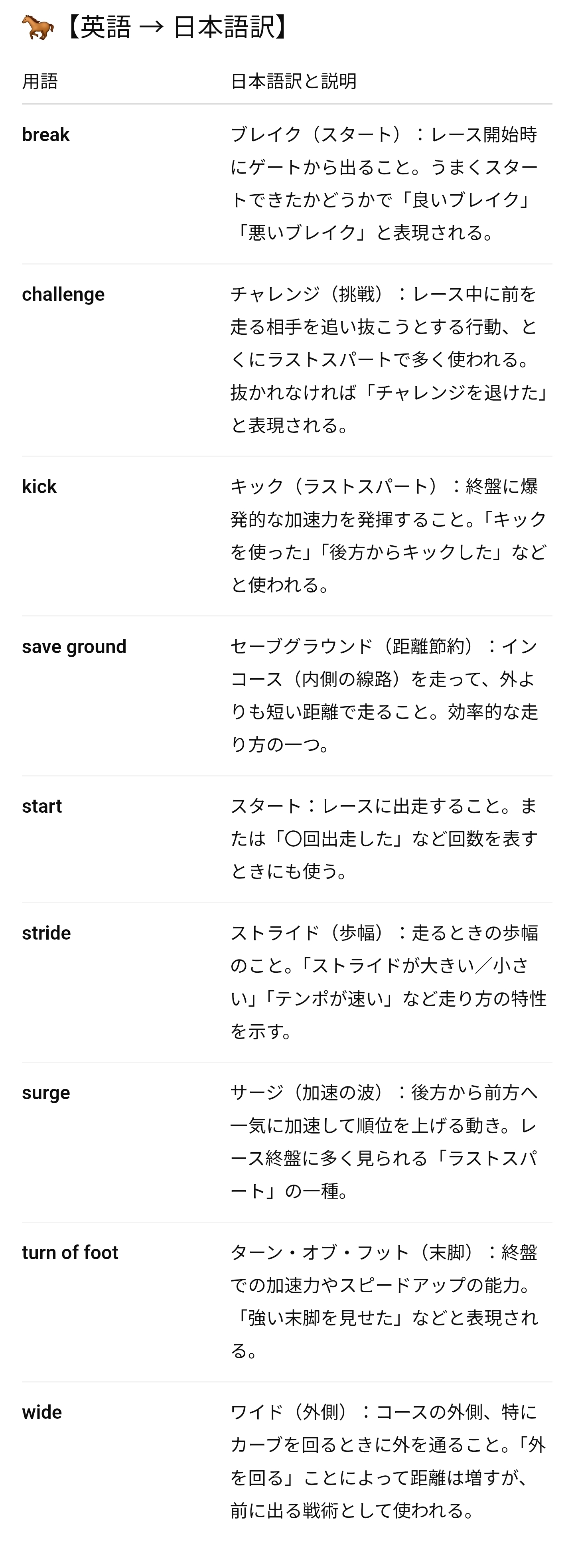Select the term 'break'
The image size is (574, 1568).
(x=45, y=134)
